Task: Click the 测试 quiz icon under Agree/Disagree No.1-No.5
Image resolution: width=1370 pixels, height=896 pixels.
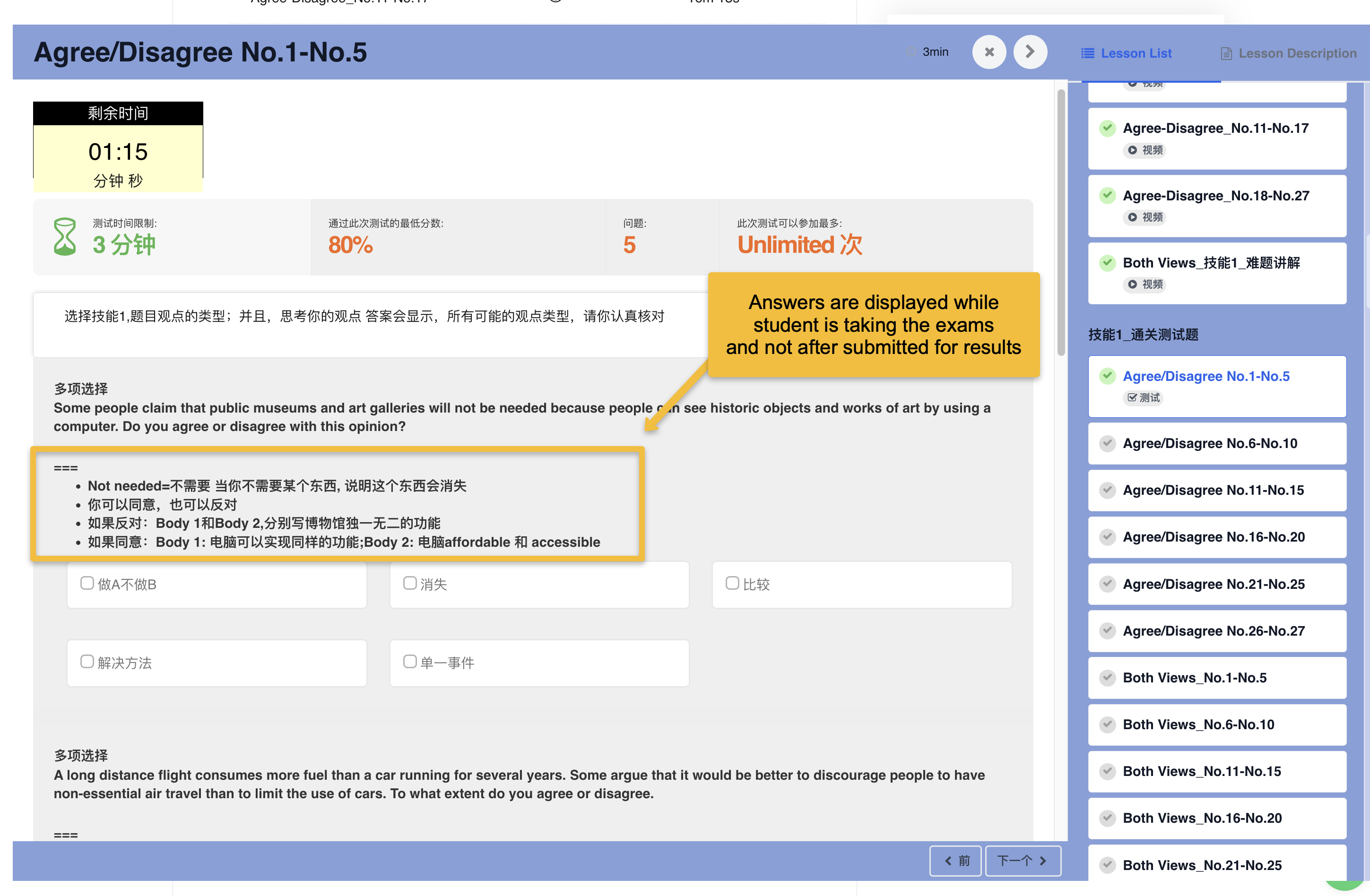Action: click(1132, 397)
